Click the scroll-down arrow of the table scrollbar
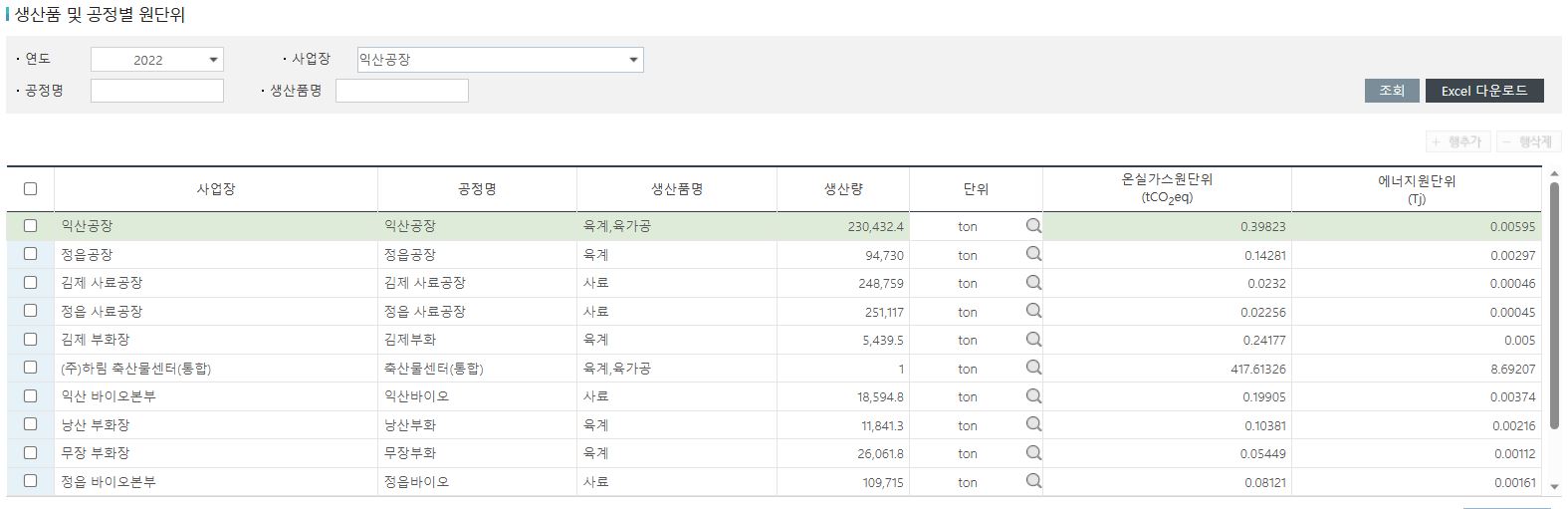 tap(1554, 487)
